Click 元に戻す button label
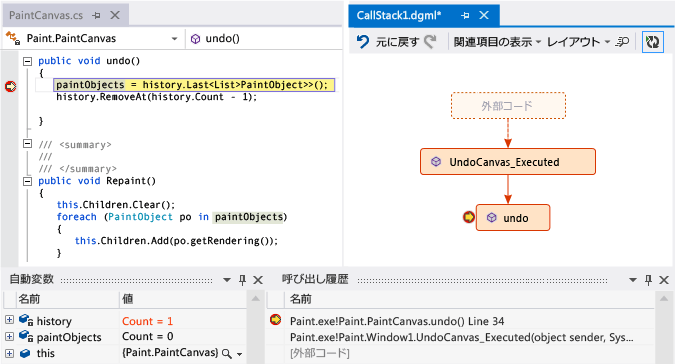Viewport: 675px width, 364px height. [x=397, y=42]
